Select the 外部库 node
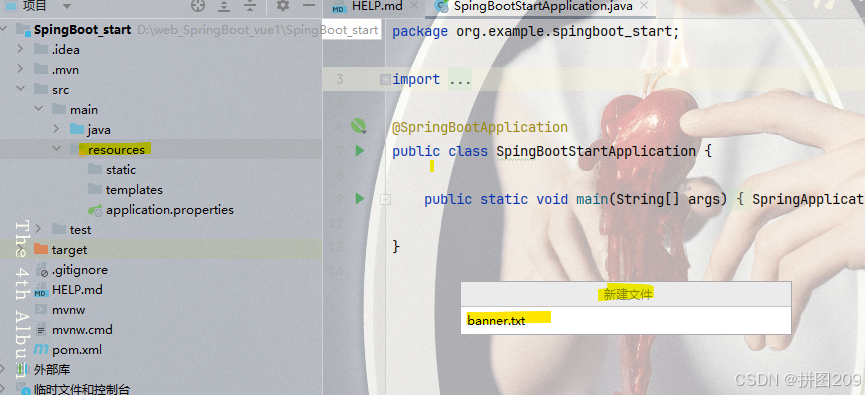865x395 pixels. click(52, 370)
